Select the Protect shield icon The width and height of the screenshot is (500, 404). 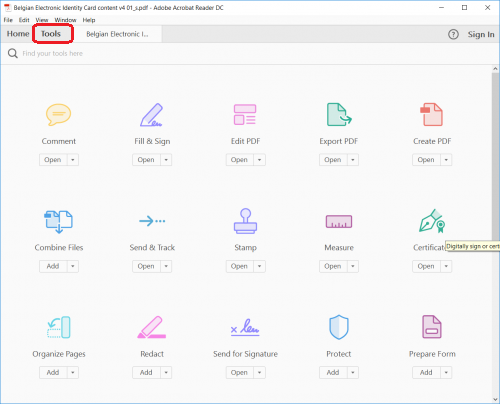(339, 327)
